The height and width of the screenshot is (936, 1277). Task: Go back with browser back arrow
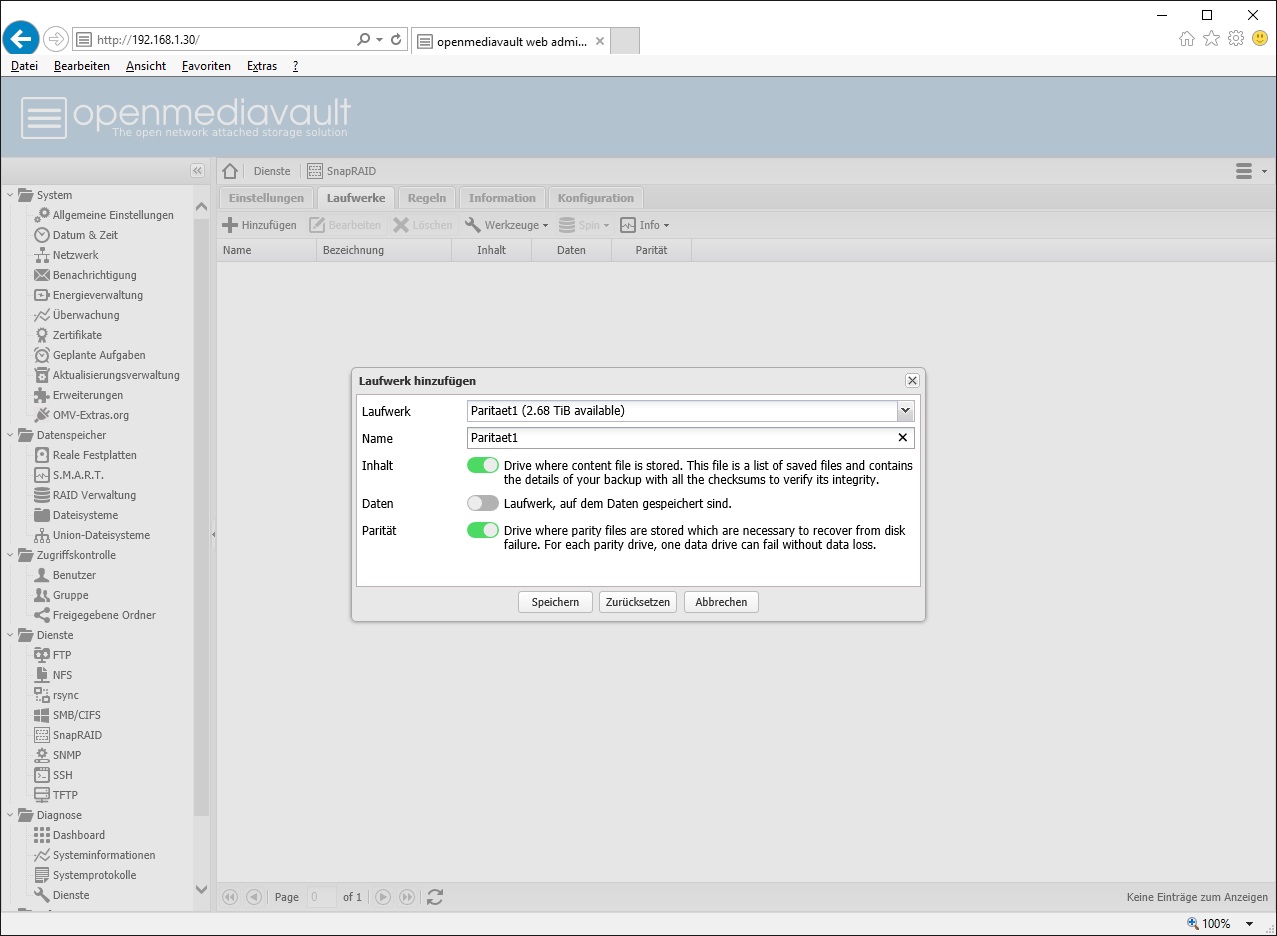pos(20,39)
